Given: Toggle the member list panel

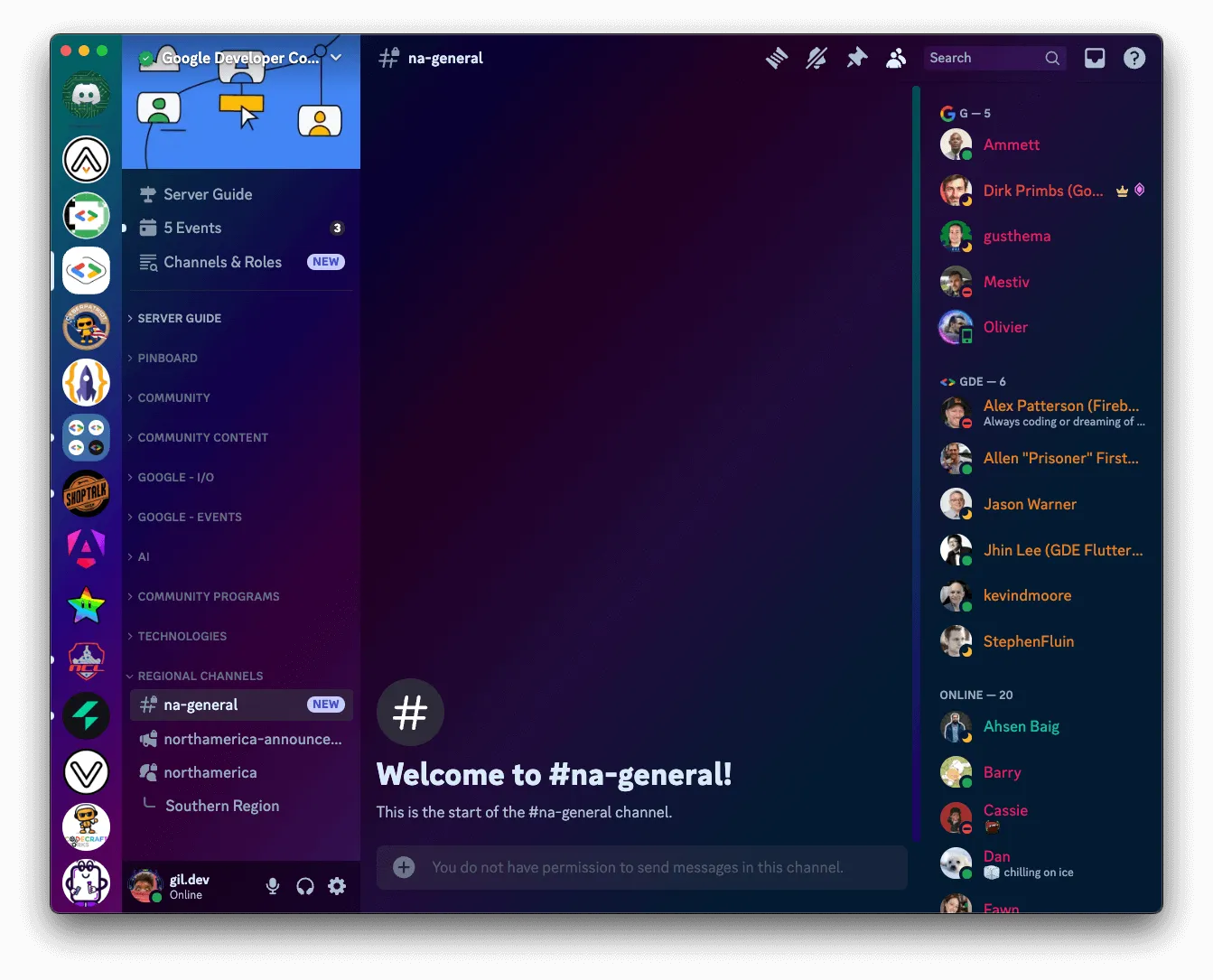Looking at the screenshot, I should click(x=895, y=57).
